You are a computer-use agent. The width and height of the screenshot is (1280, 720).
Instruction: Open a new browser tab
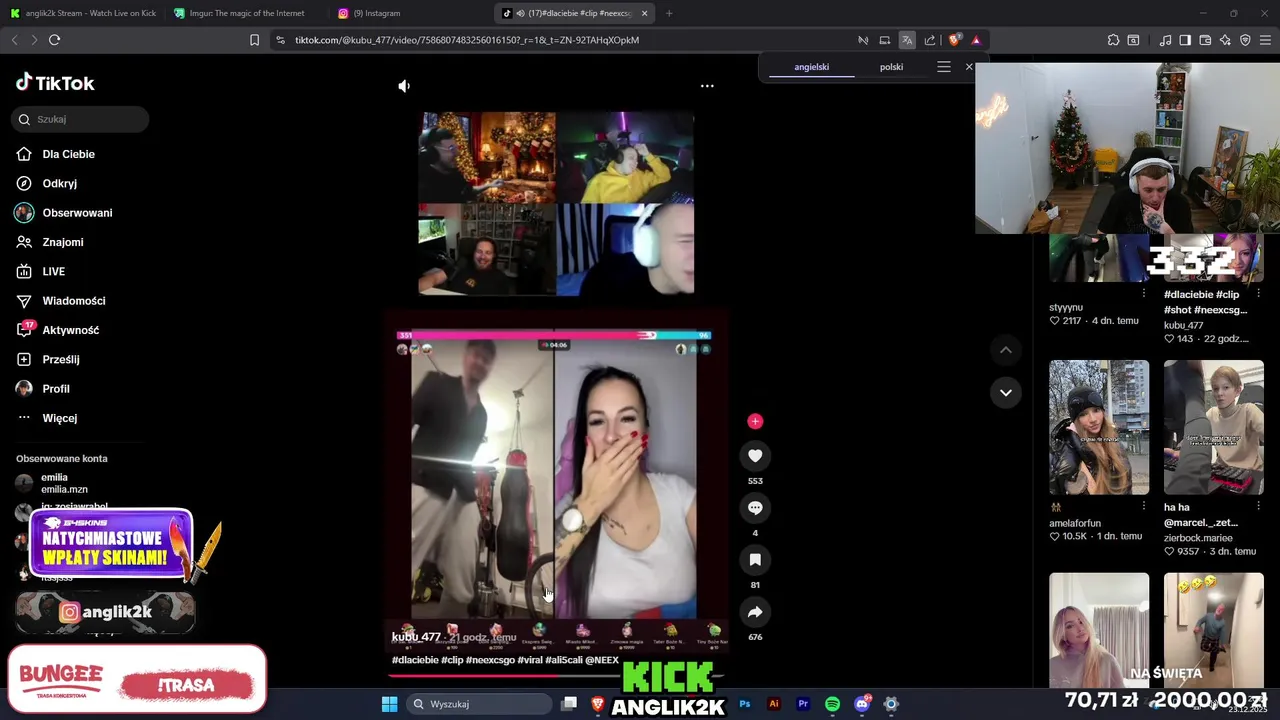click(669, 13)
